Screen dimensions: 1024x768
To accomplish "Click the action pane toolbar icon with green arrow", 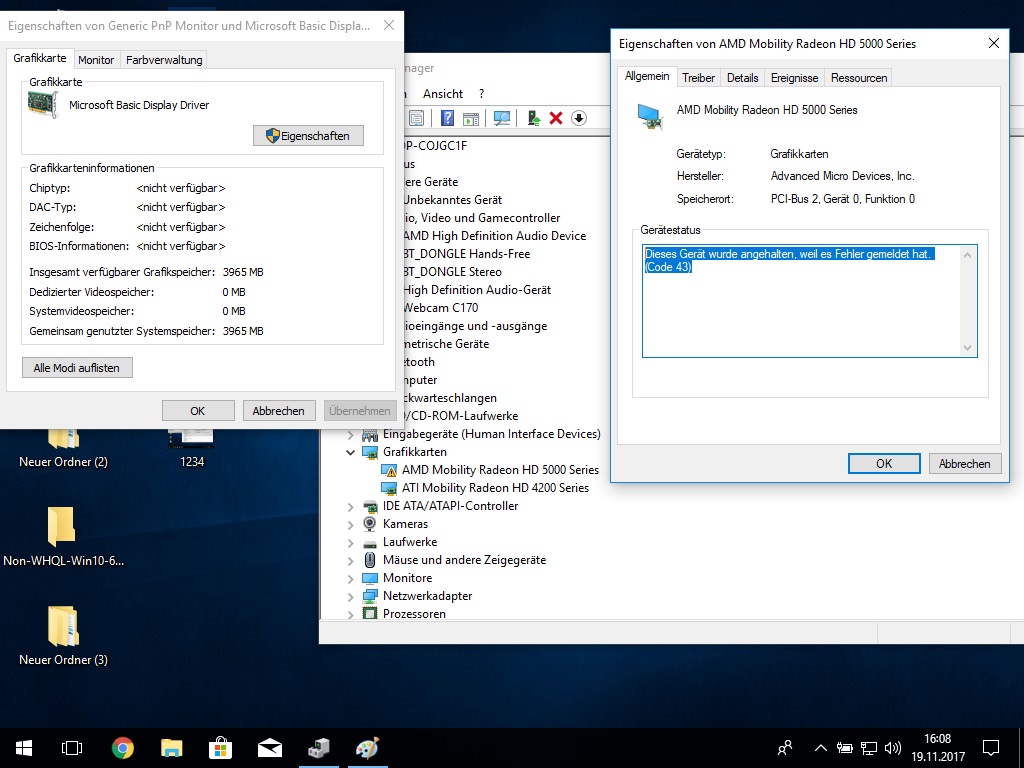I will [471, 118].
